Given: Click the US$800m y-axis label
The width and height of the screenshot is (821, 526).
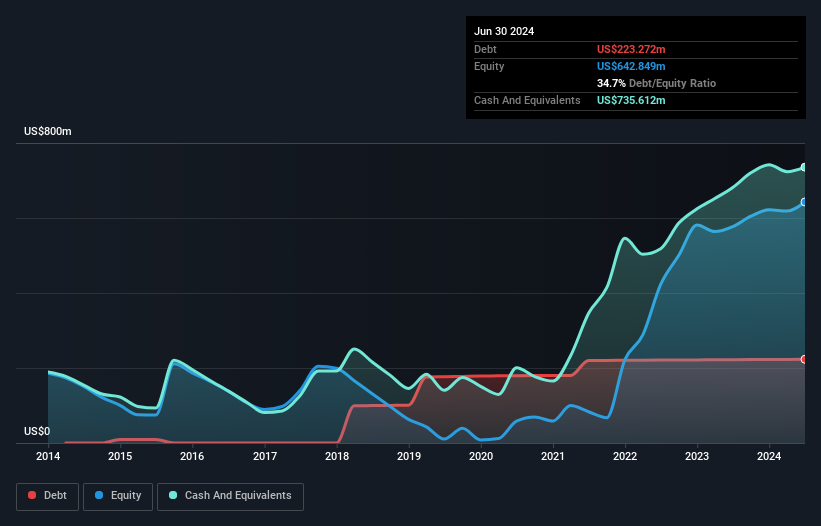Looking at the screenshot, I should click(48, 131).
